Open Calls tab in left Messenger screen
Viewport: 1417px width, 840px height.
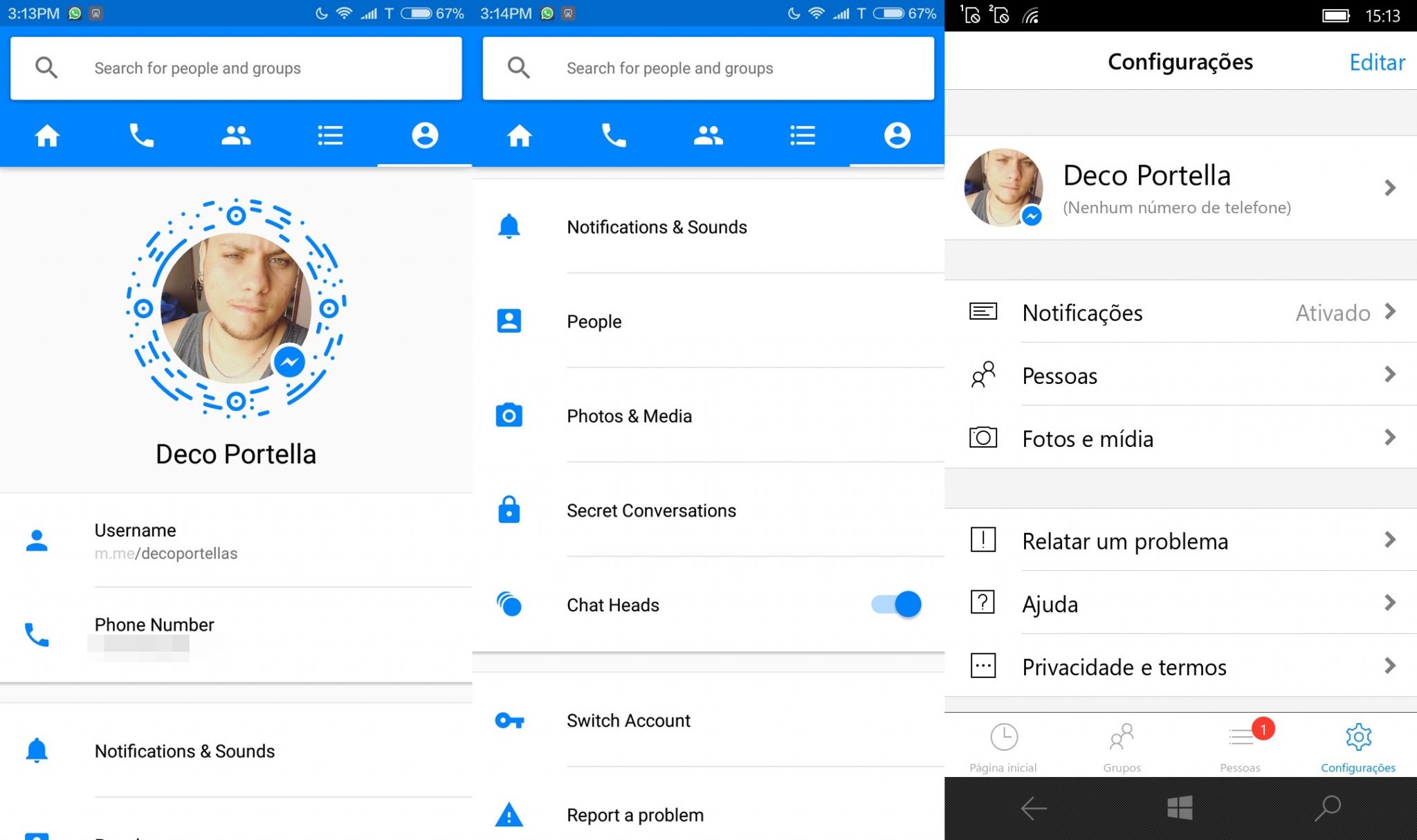coord(142,136)
